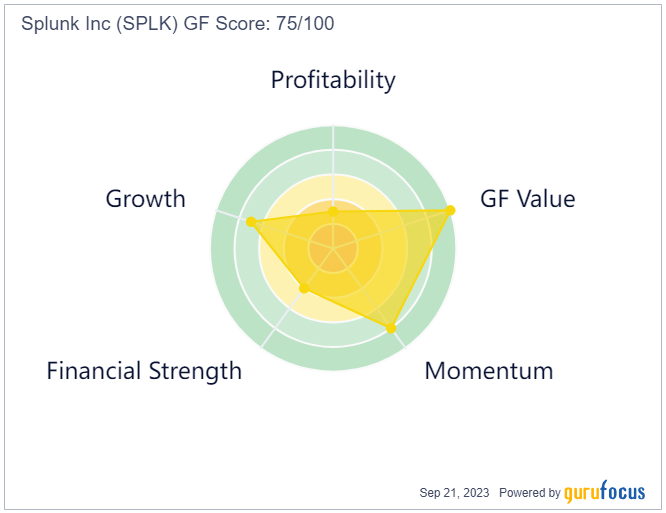Click the Growth axis label

(x=146, y=198)
